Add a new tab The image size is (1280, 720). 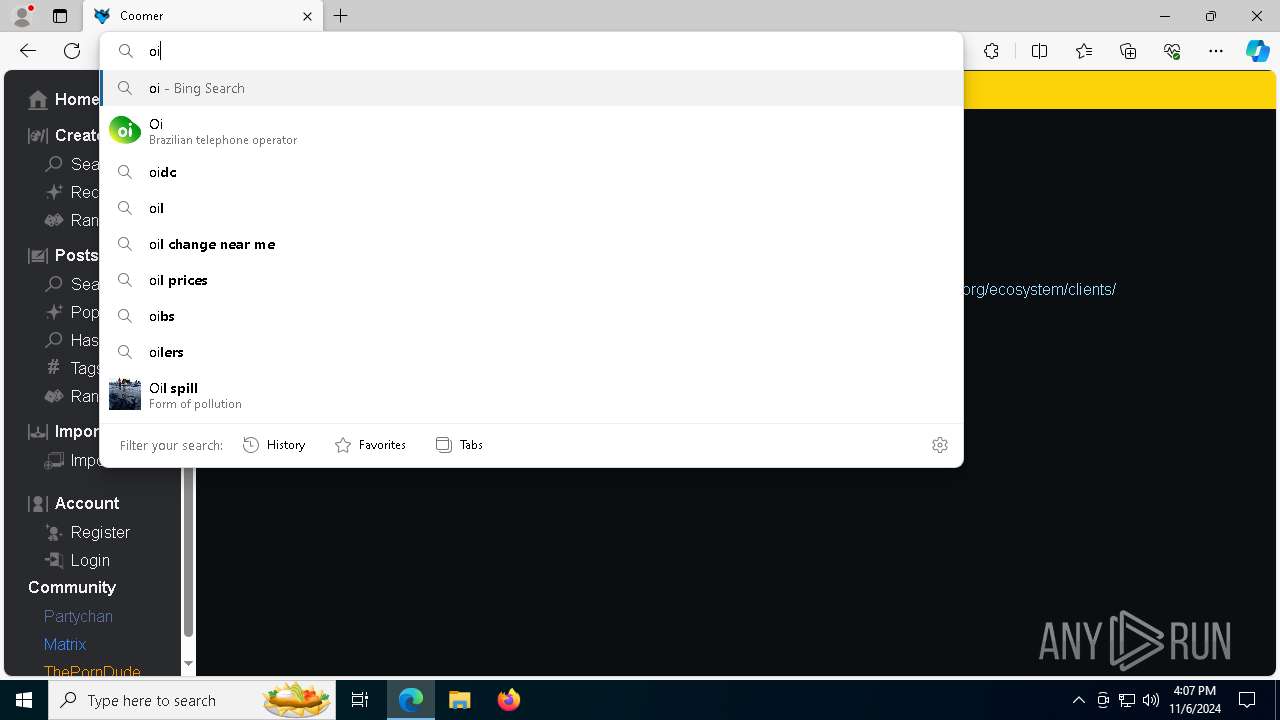click(x=341, y=16)
